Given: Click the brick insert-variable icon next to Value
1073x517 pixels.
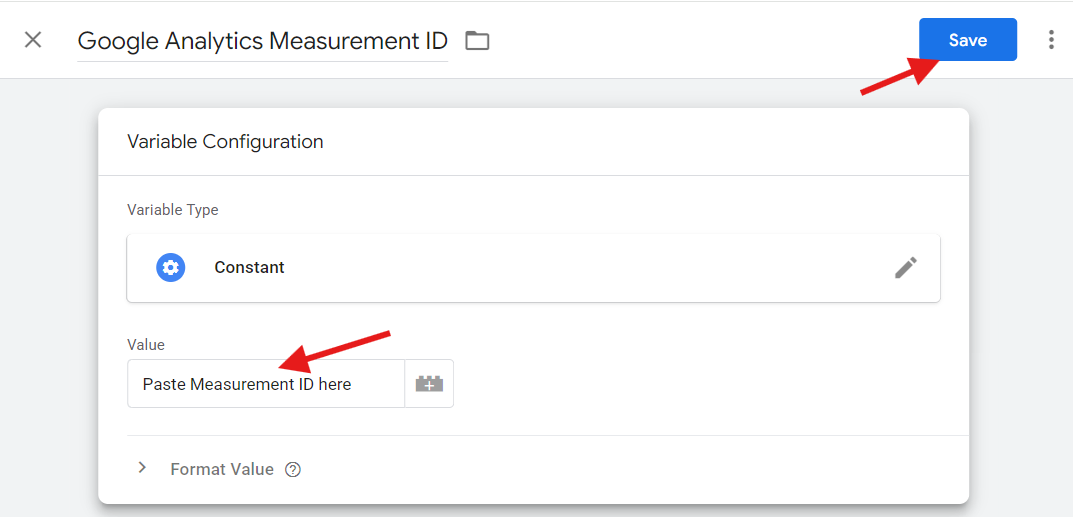Looking at the screenshot, I should [429, 384].
